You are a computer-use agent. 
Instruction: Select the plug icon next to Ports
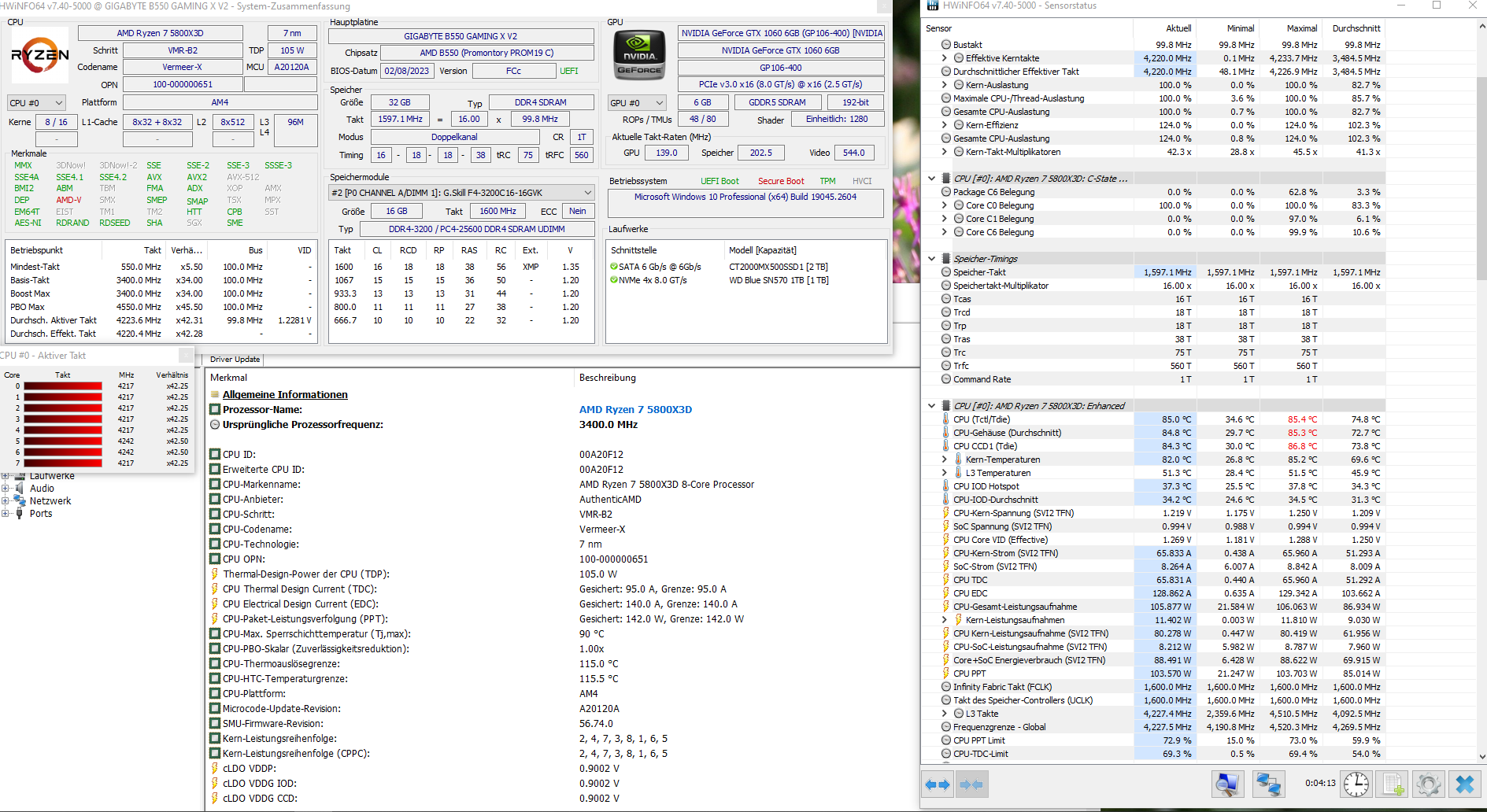[x=20, y=514]
